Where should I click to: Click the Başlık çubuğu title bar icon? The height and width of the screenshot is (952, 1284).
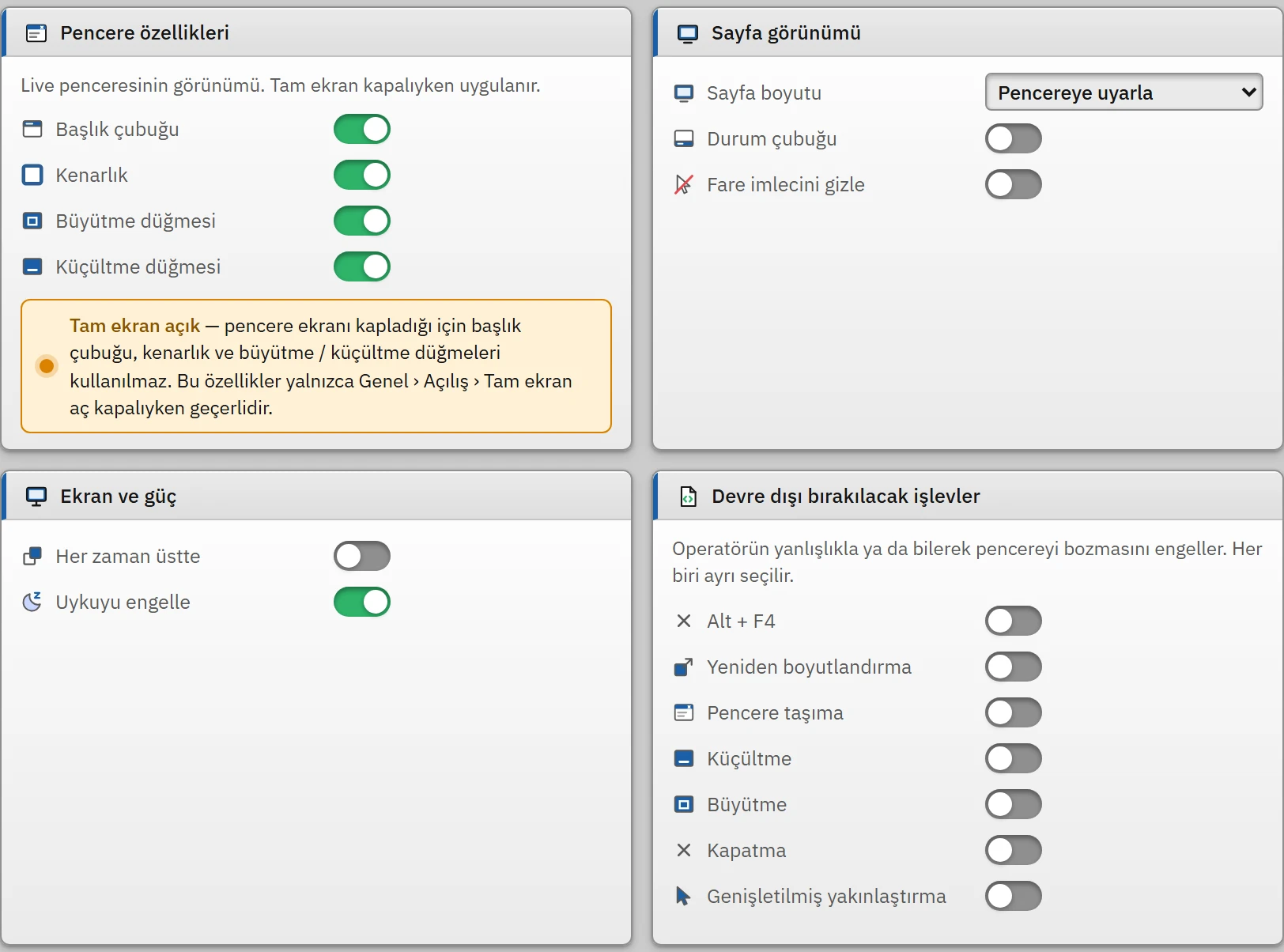click(x=32, y=129)
